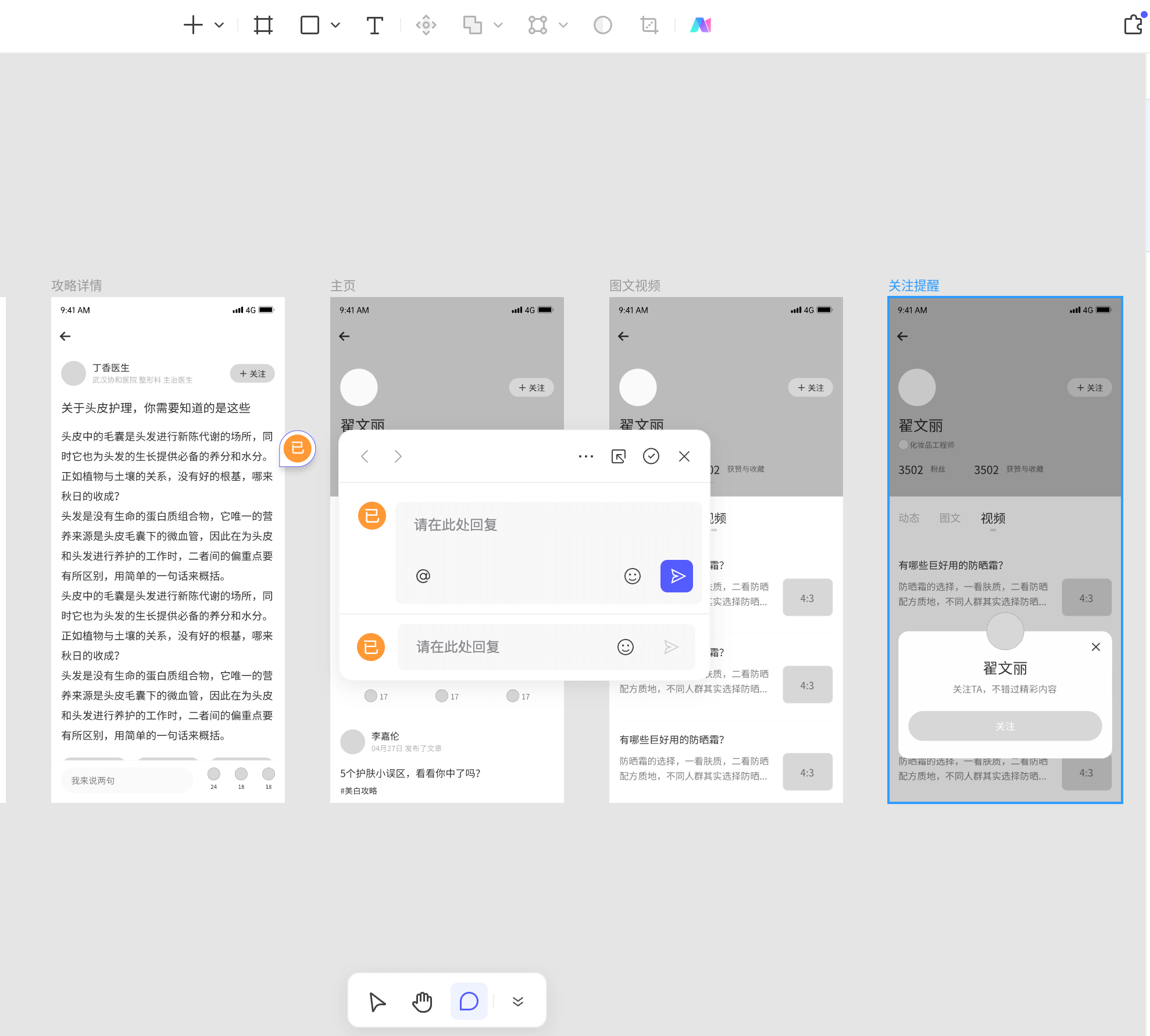This screenshot has height=1036, width=1150.
Task: Click the gray send arrow in lower reply
Action: tap(672, 647)
